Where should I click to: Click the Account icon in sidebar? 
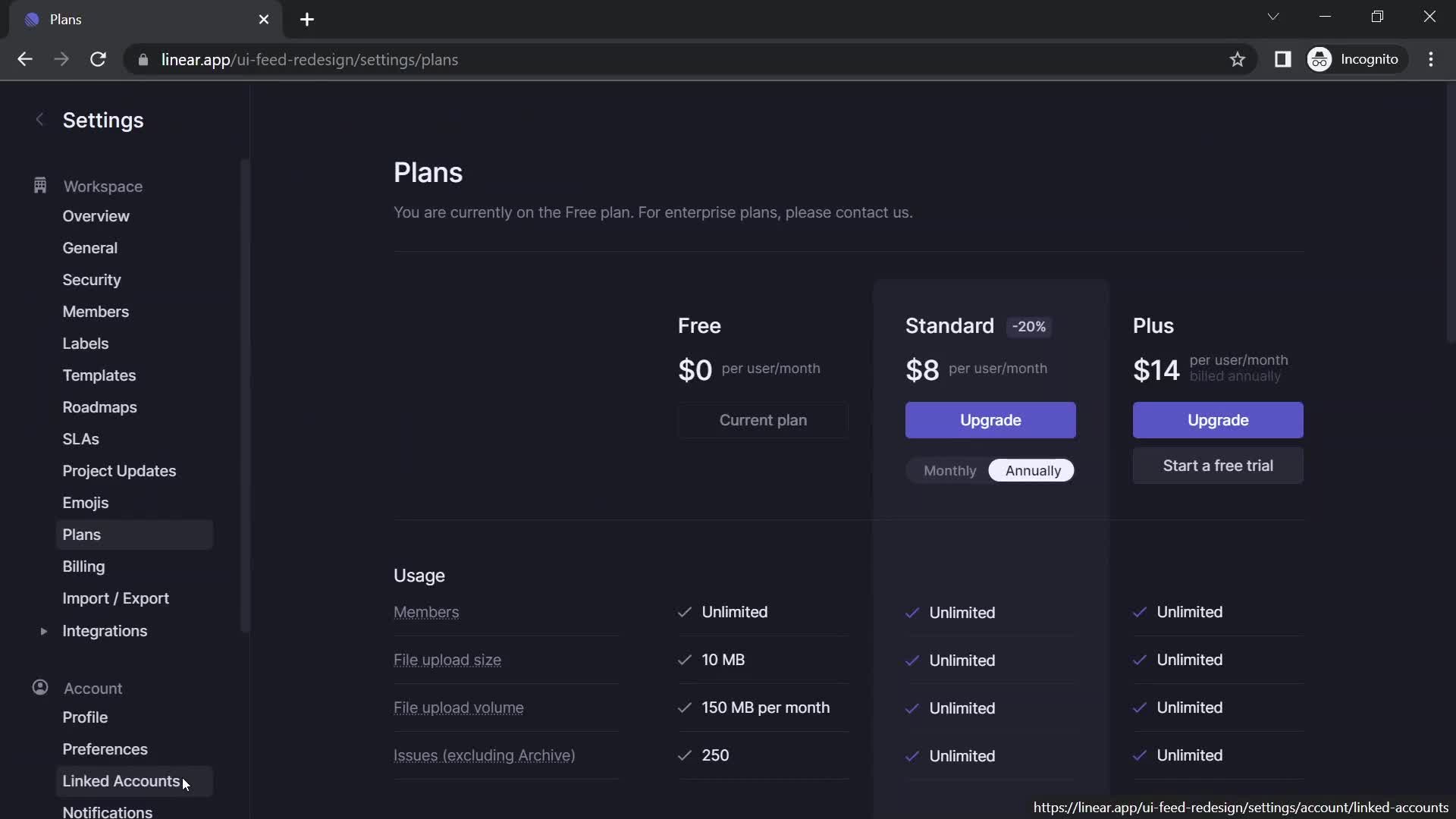point(40,688)
